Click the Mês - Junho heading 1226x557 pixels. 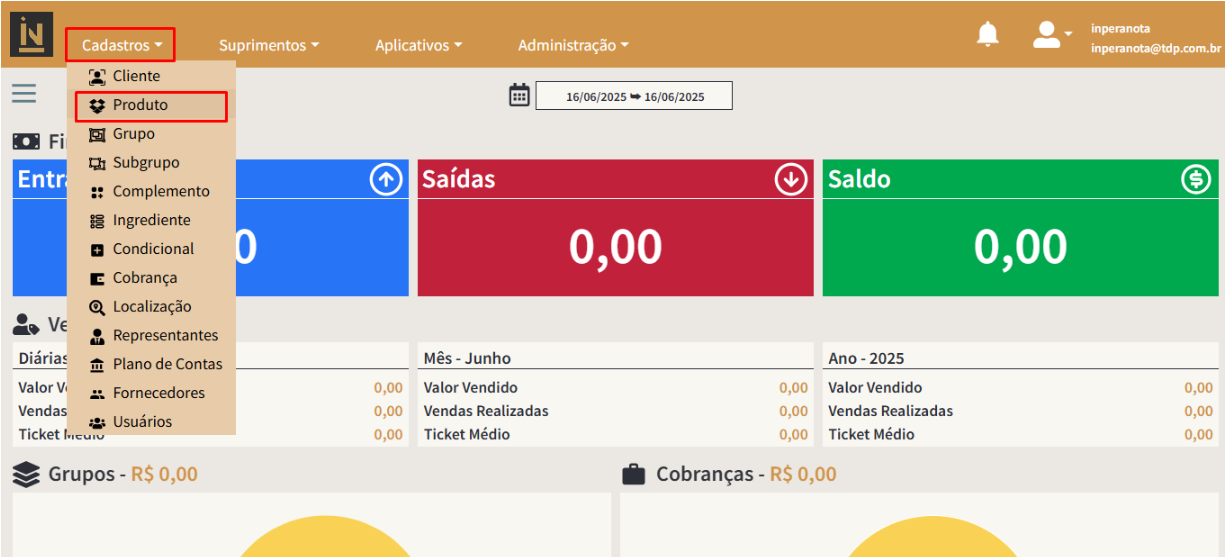(467, 358)
